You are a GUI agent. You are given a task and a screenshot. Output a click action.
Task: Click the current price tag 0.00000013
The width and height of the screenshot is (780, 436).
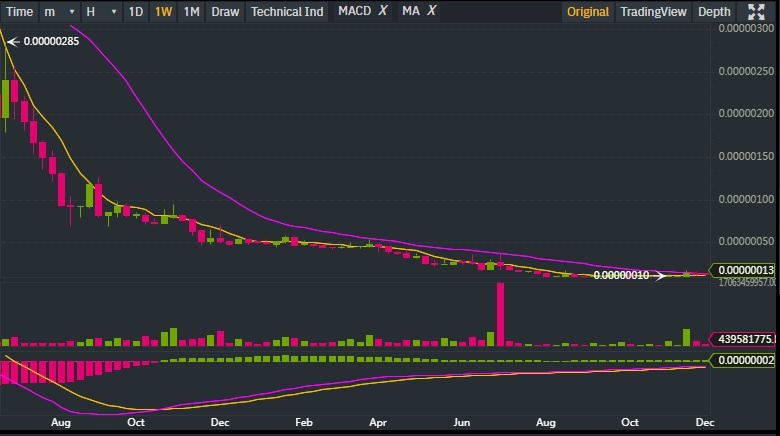(743, 270)
